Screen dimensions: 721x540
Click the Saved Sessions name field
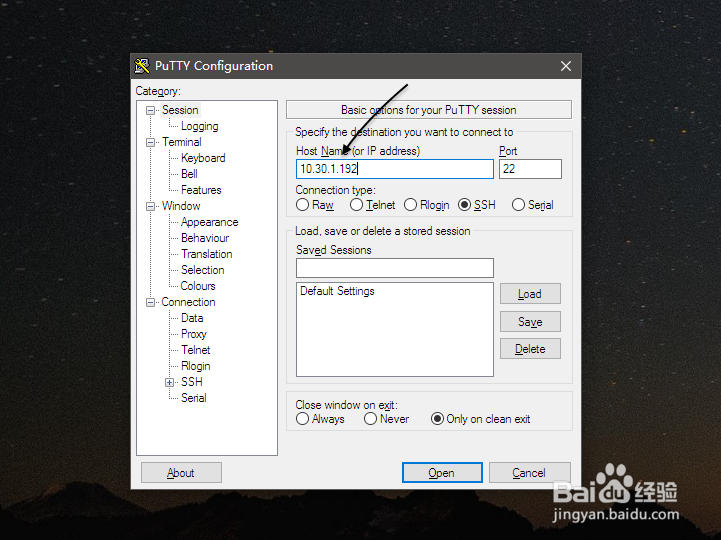(x=395, y=268)
